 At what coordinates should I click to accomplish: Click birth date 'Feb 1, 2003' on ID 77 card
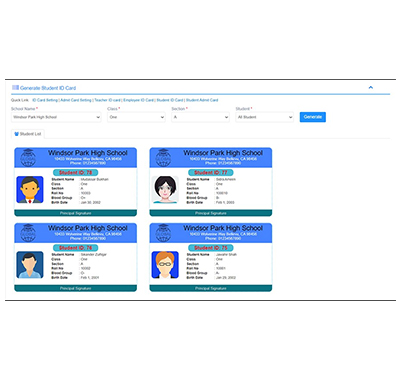(x=225, y=202)
